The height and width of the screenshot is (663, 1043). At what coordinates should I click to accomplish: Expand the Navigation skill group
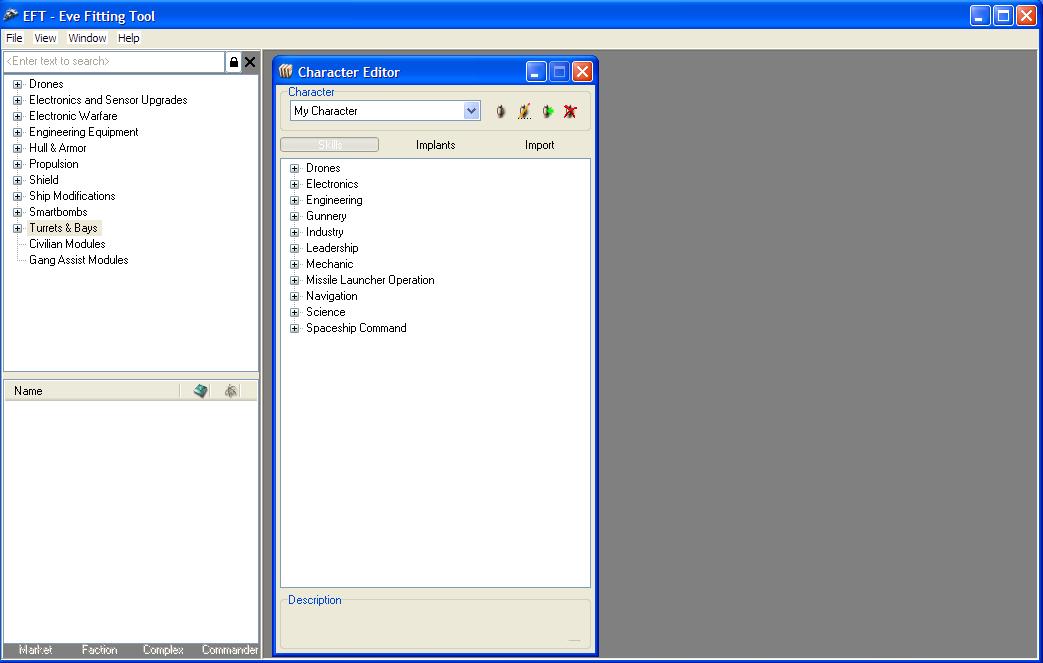(x=295, y=296)
